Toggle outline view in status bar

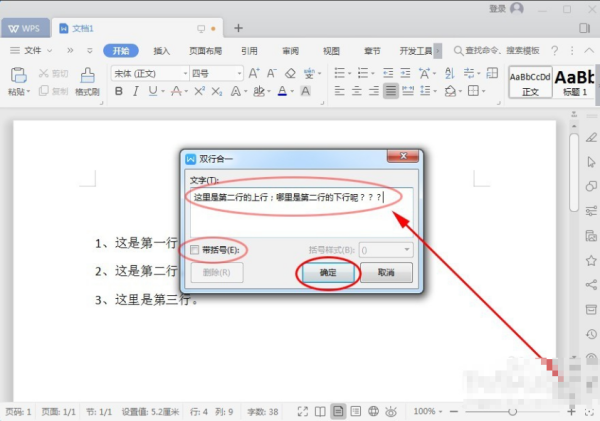355,411
